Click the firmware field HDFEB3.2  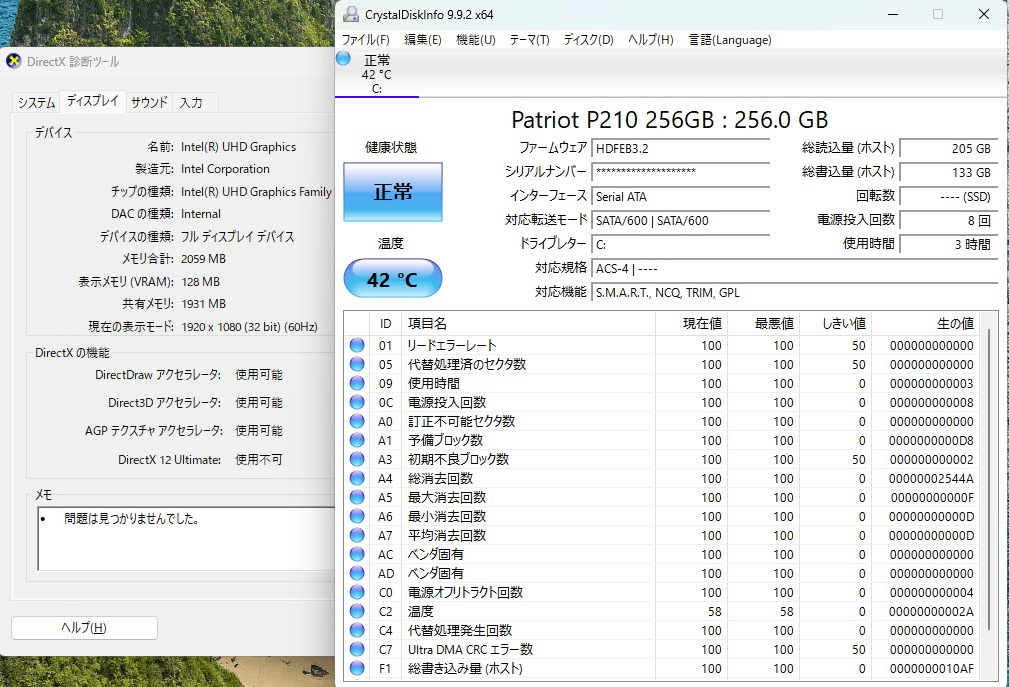(680, 149)
